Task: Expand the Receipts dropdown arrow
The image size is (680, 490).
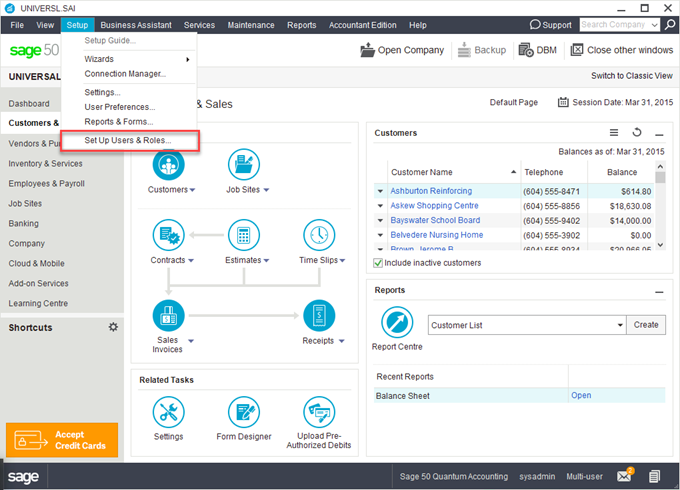Action: point(342,341)
